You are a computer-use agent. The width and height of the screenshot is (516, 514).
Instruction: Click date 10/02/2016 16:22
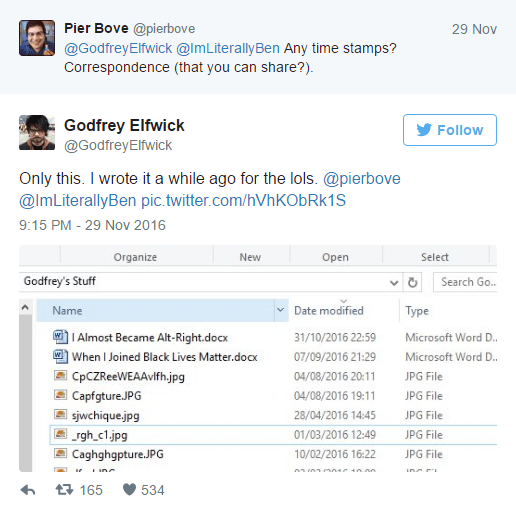point(335,454)
